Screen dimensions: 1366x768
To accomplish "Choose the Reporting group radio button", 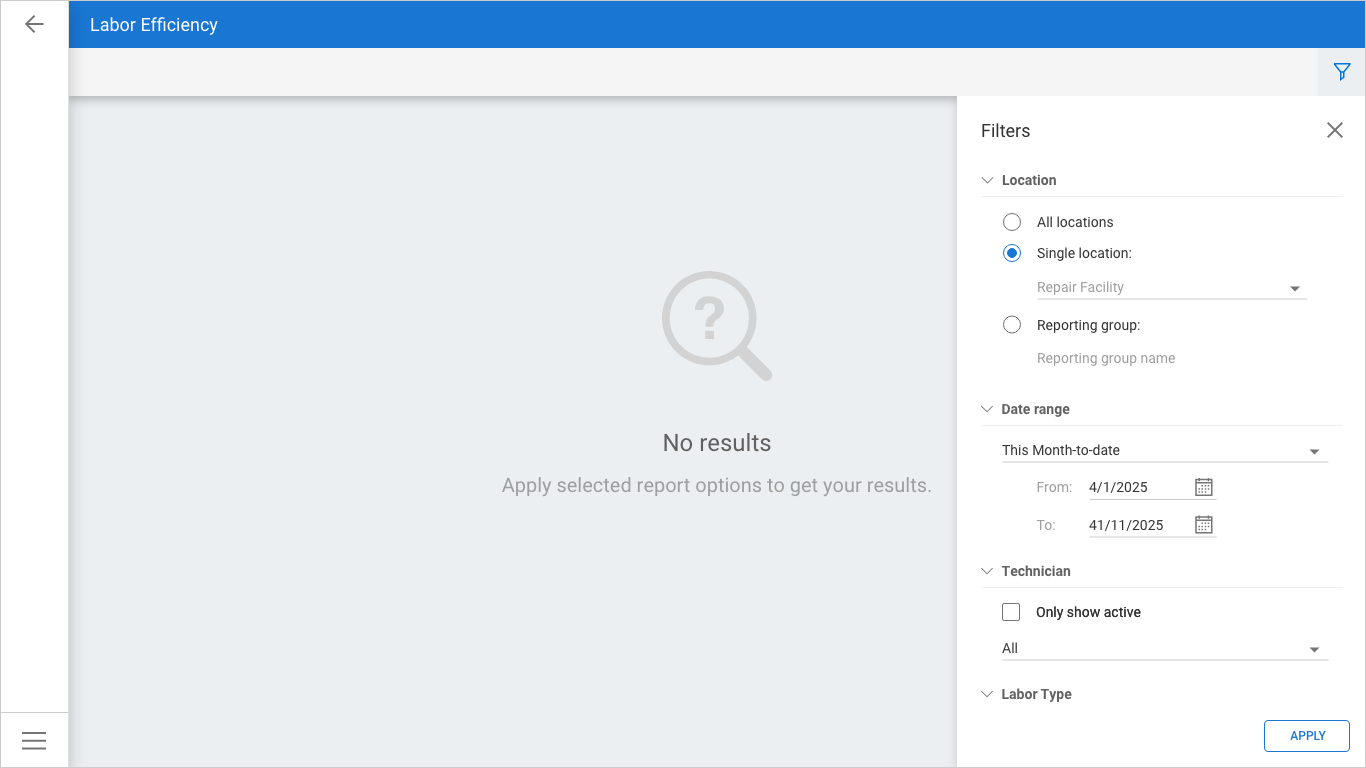I will (1012, 325).
